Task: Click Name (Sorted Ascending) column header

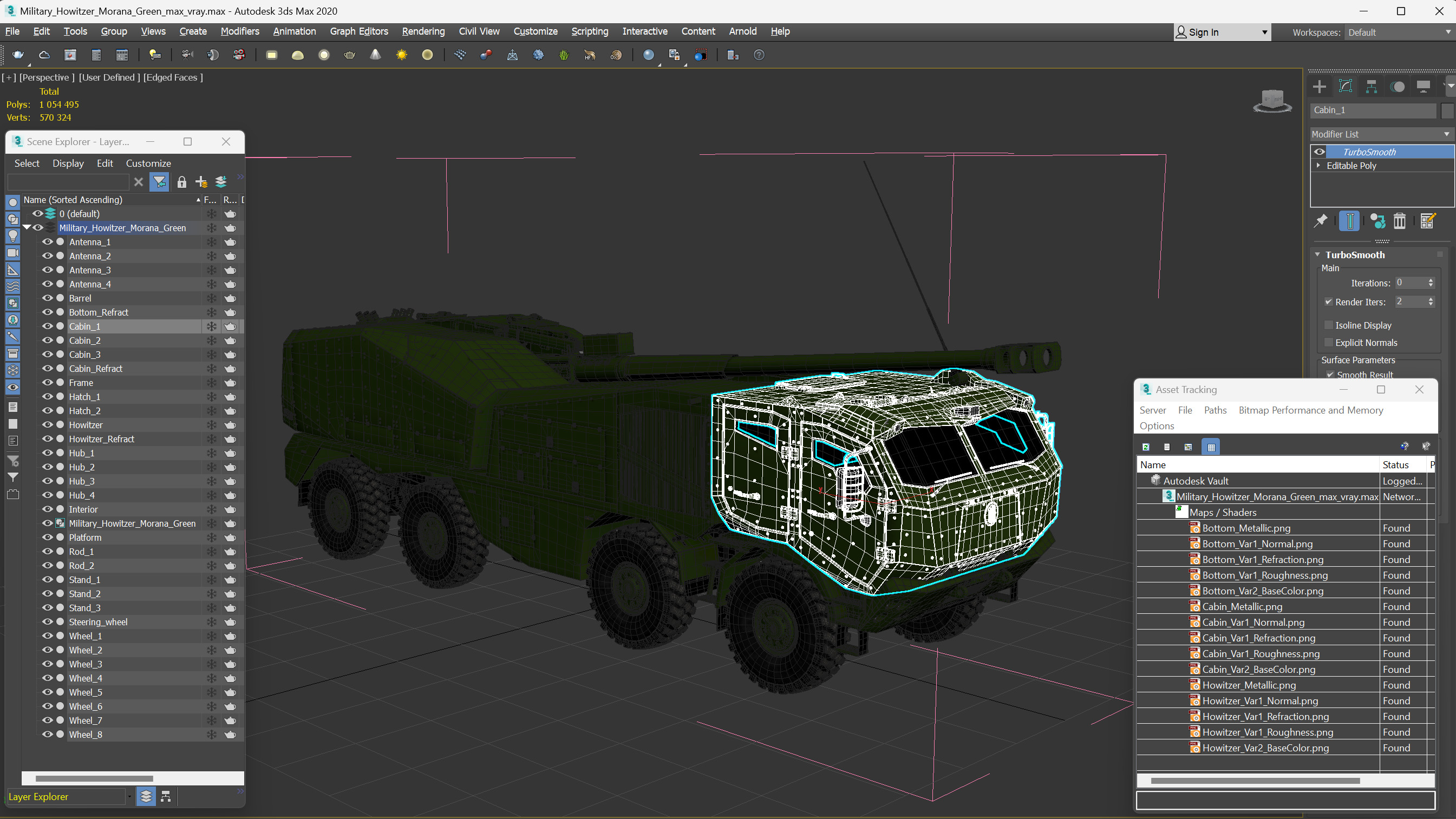Action: 112,200
